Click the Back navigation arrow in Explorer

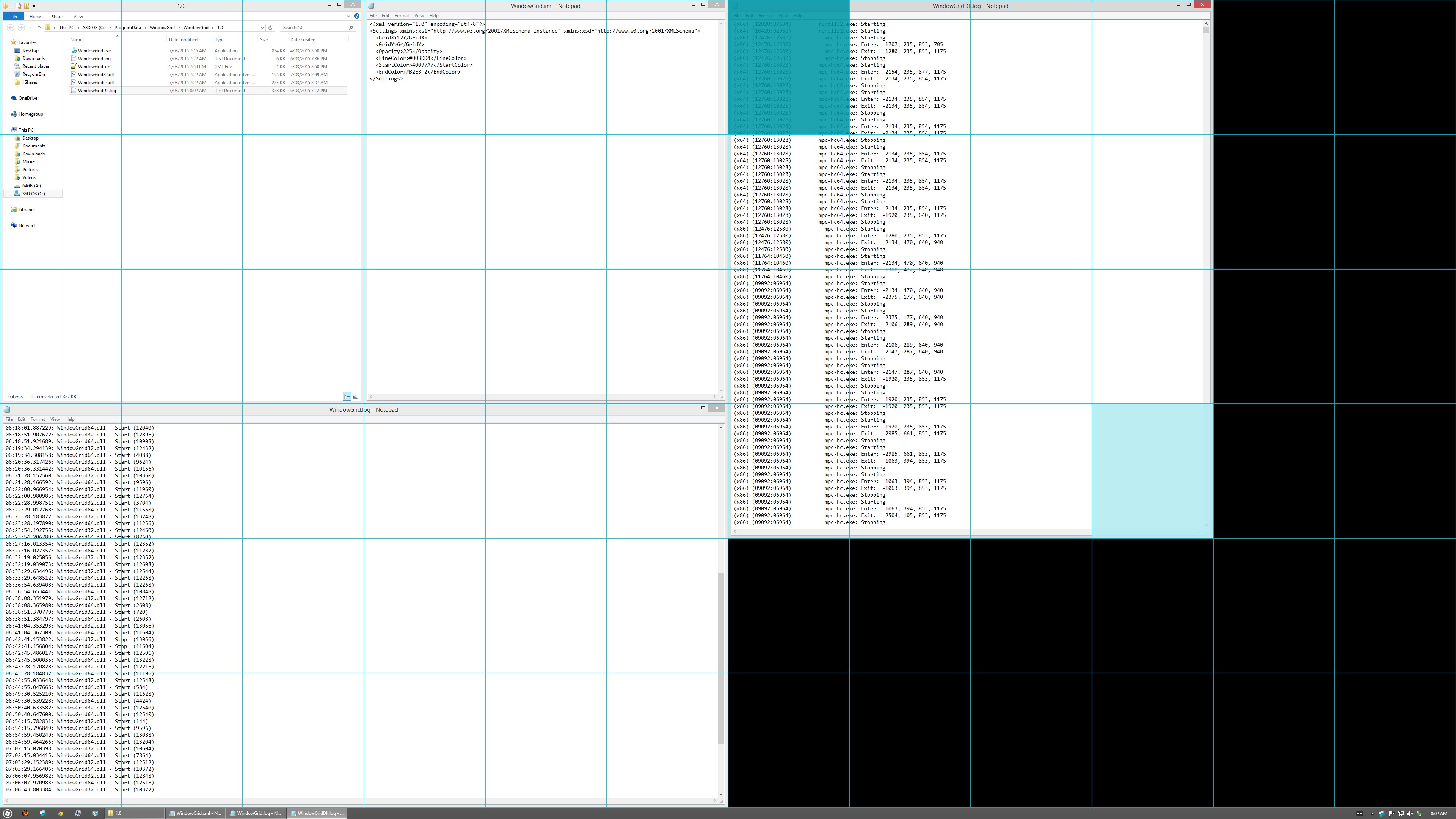point(11,28)
